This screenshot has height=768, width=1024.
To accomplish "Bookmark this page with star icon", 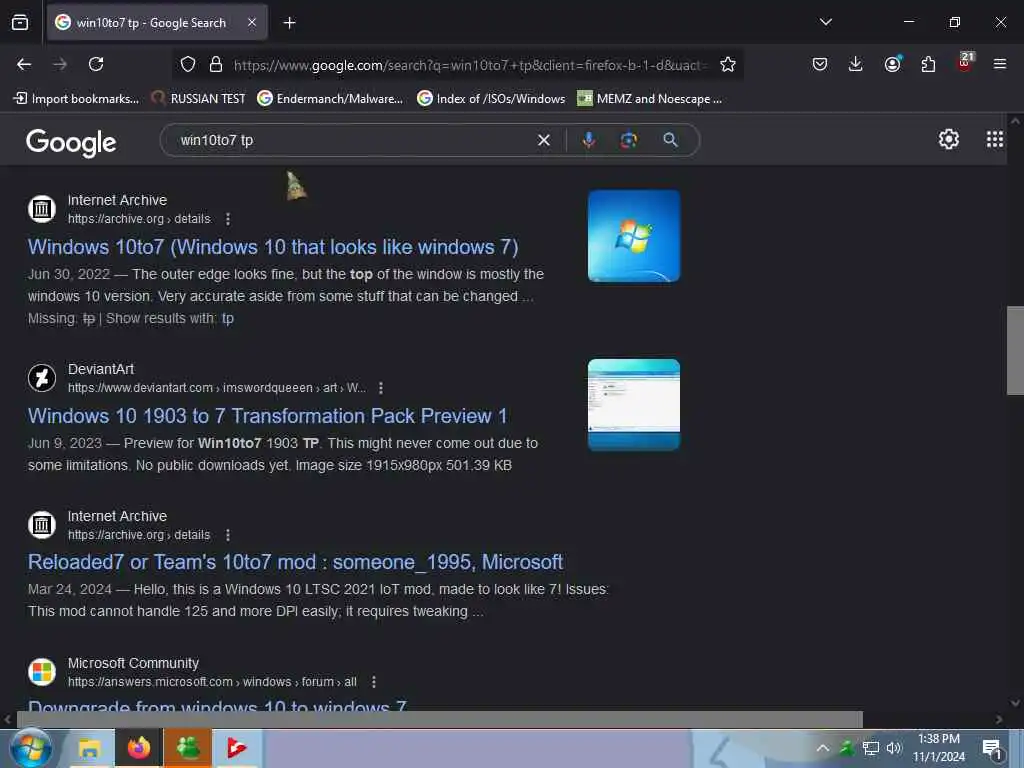I will pos(728,65).
